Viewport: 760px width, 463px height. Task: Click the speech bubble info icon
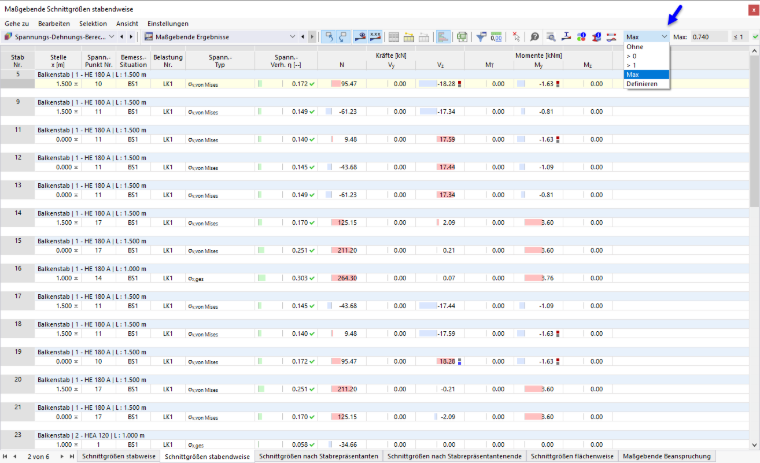(535, 37)
